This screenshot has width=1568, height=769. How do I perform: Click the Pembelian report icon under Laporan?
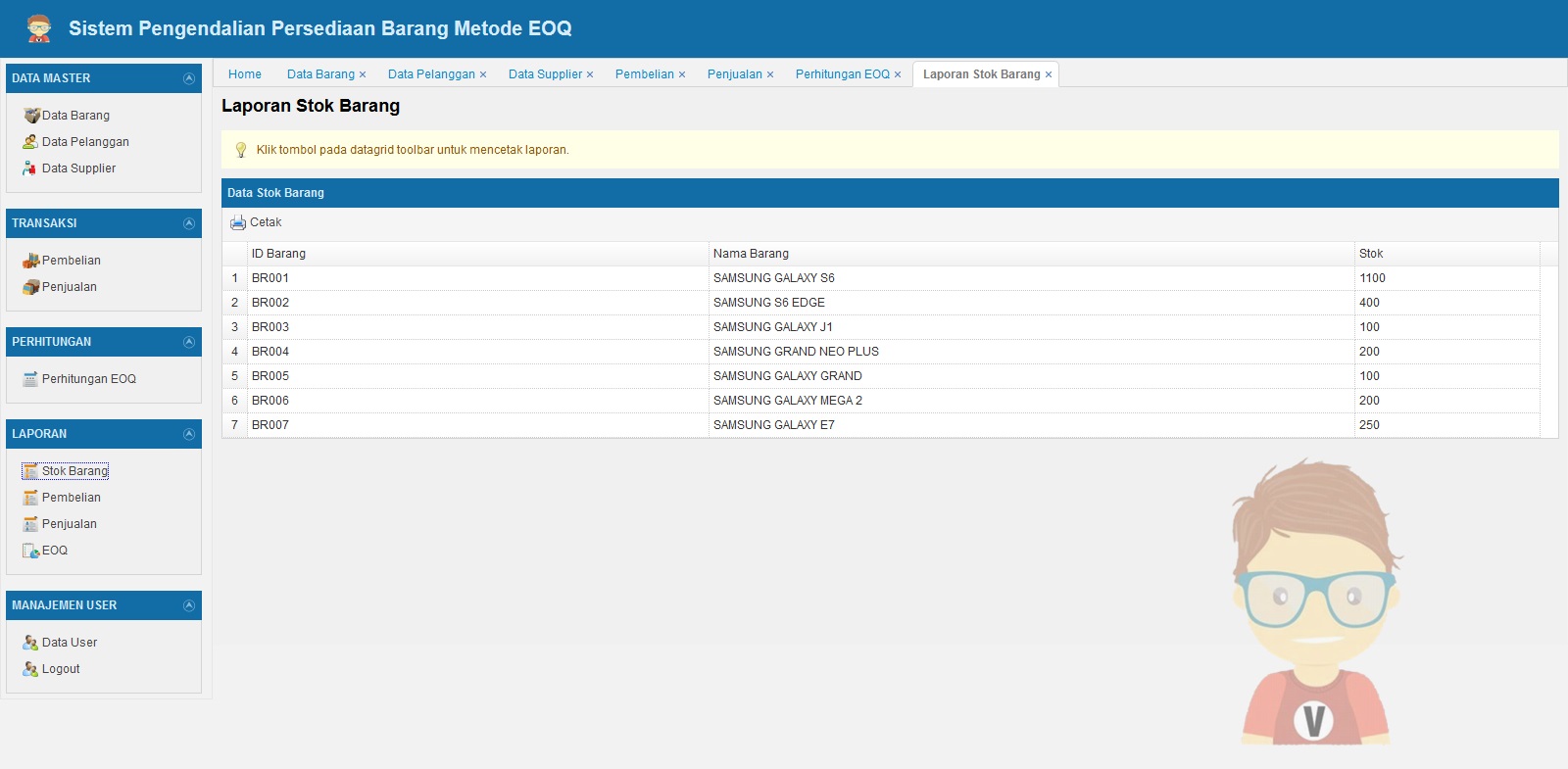30,498
